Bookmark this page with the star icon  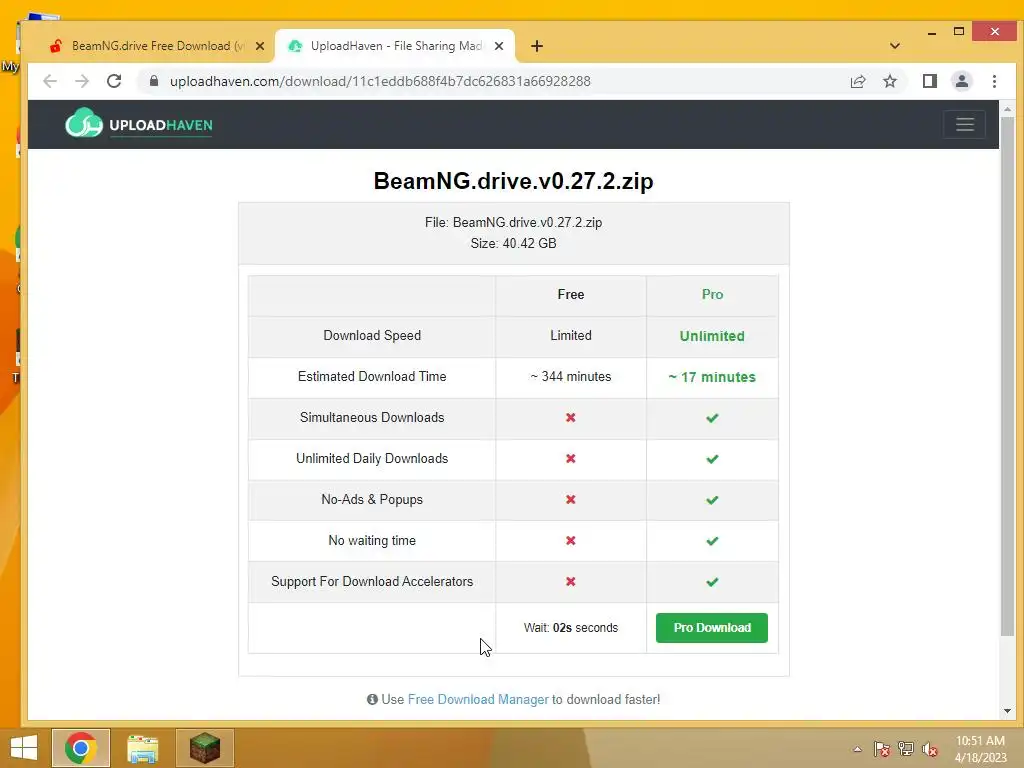click(889, 81)
